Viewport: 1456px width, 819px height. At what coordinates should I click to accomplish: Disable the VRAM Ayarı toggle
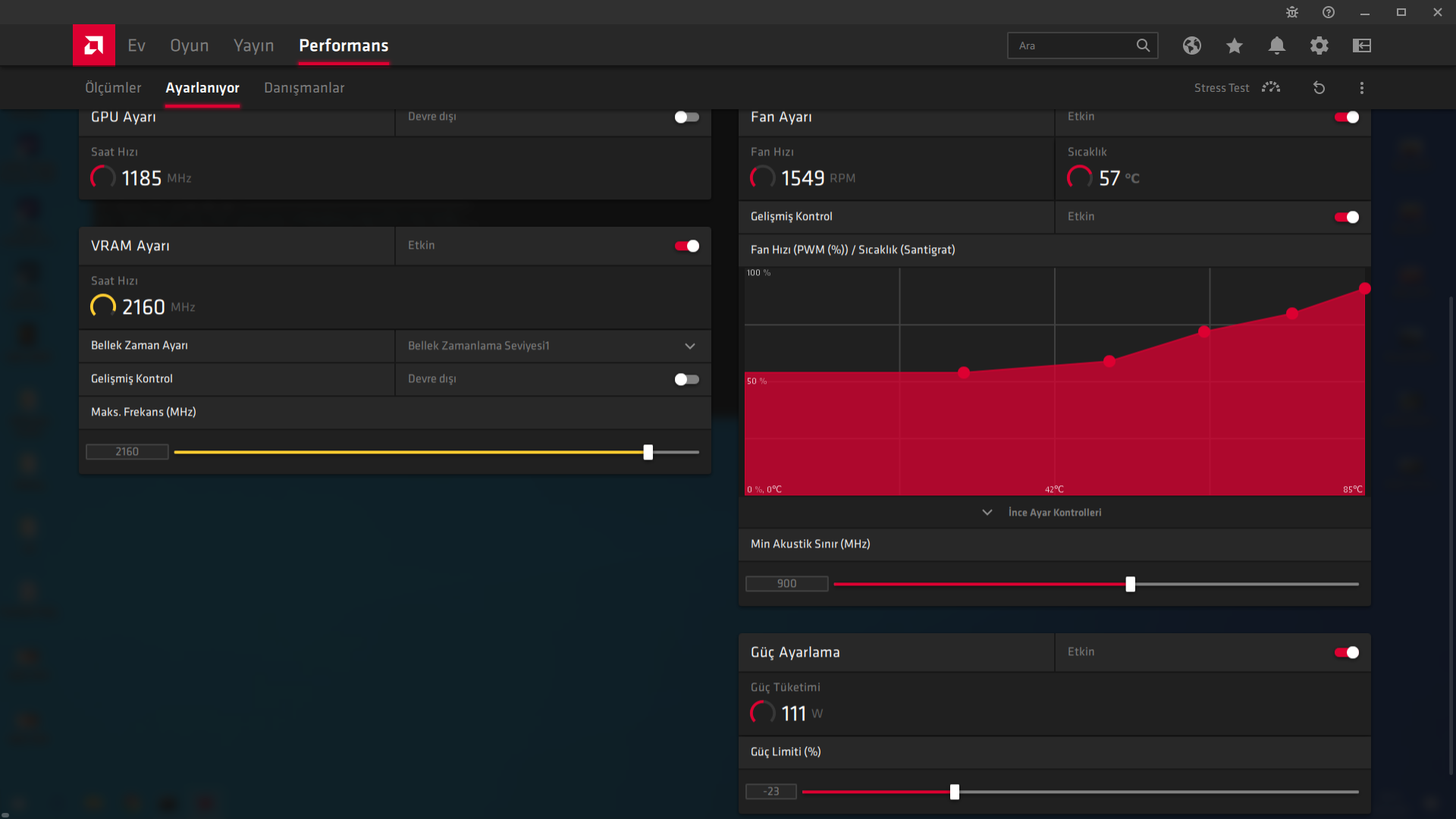tap(686, 246)
